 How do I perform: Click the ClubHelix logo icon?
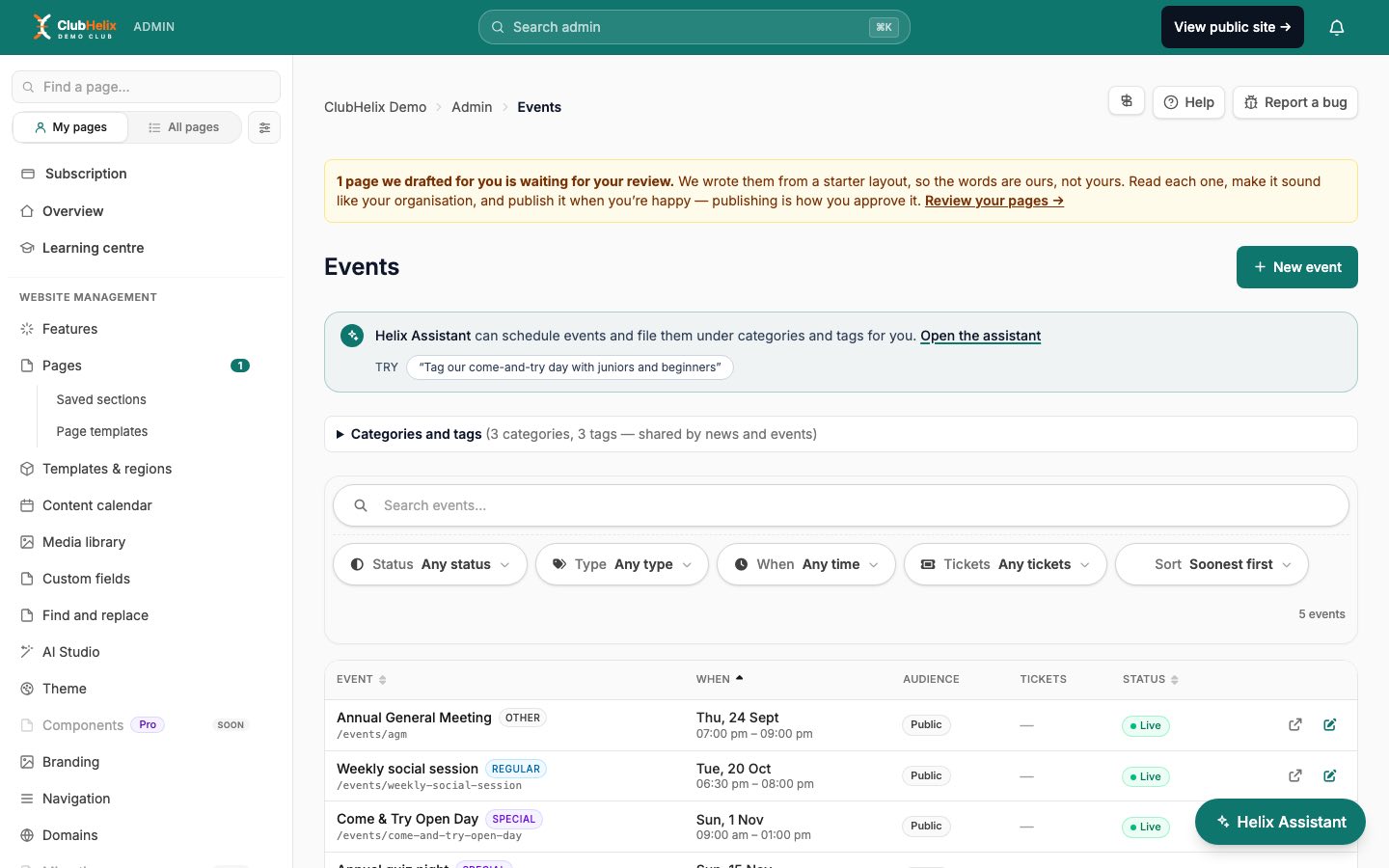point(41,27)
